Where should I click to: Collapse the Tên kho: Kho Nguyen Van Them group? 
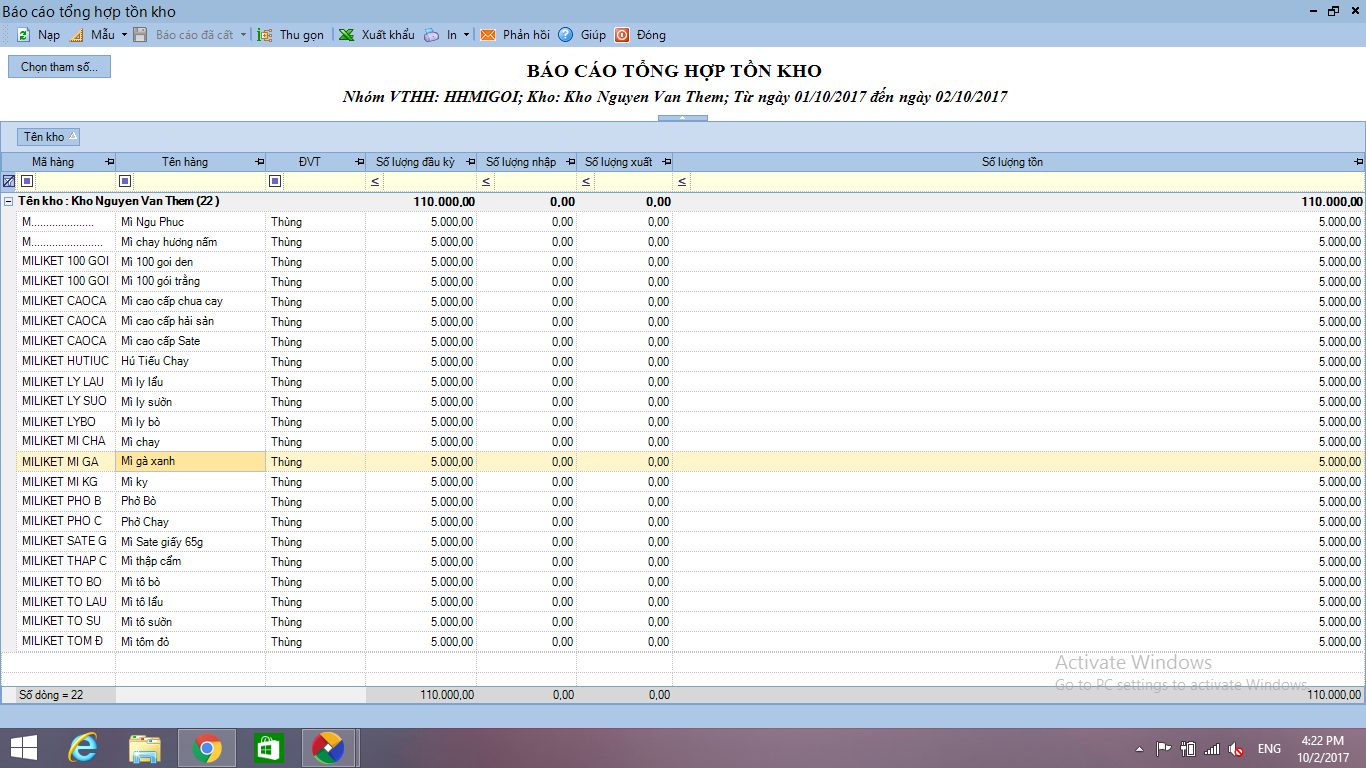tap(9, 201)
